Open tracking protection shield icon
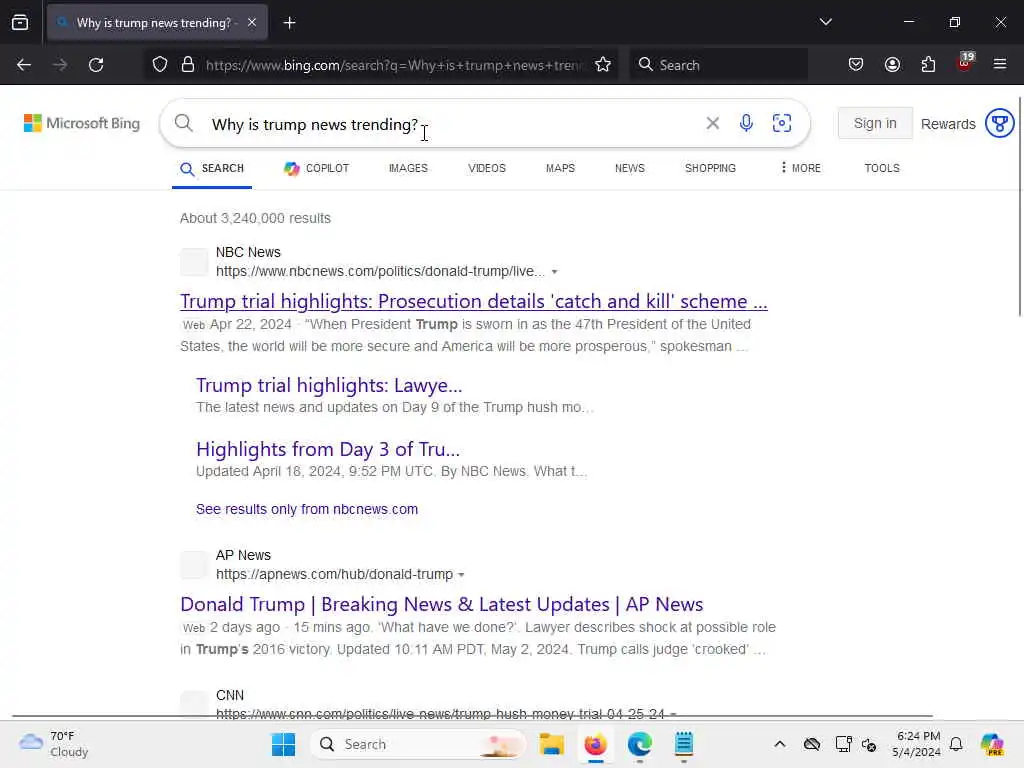The width and height of the screenshot is (1024, 768). (160, 65)
